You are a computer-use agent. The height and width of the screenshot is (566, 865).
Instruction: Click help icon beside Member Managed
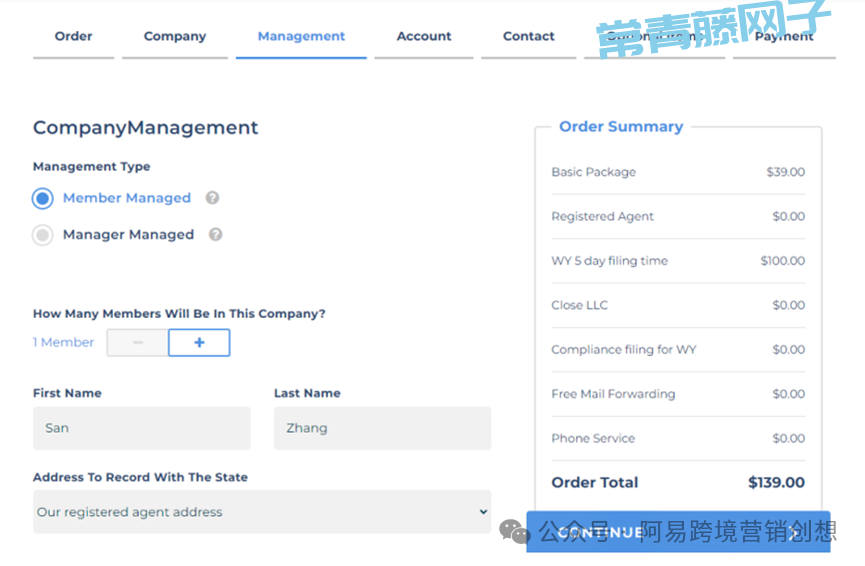[212, 198]
